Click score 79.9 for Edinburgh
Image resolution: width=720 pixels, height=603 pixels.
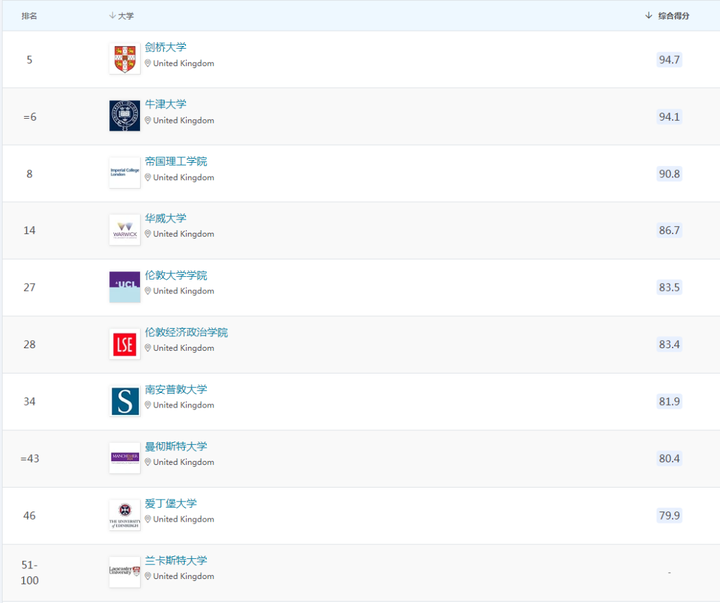click(669, 515)
